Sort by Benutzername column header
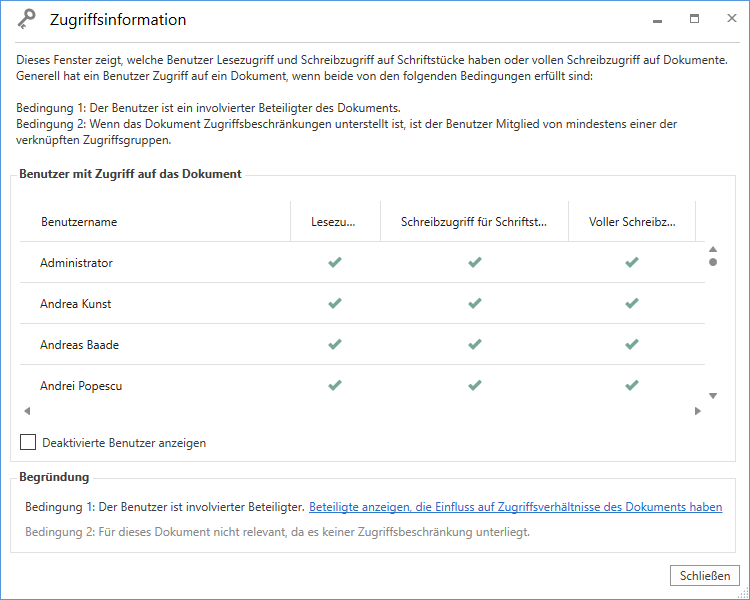This screenshot has height=600, width=750. pos(79,222)
